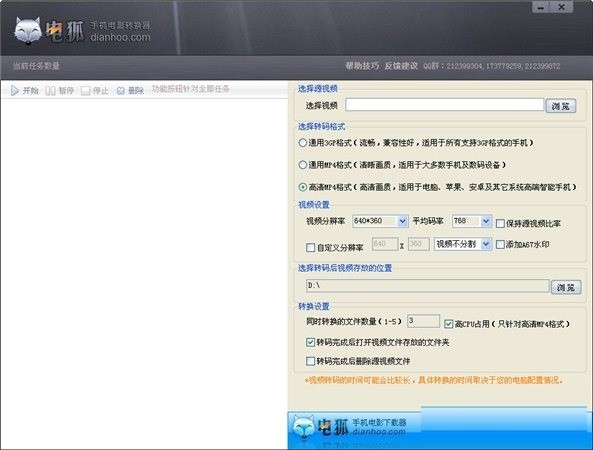Click the D:\ output folder path field
Viewport: 593px width, 450px height.
coord(427,286)
